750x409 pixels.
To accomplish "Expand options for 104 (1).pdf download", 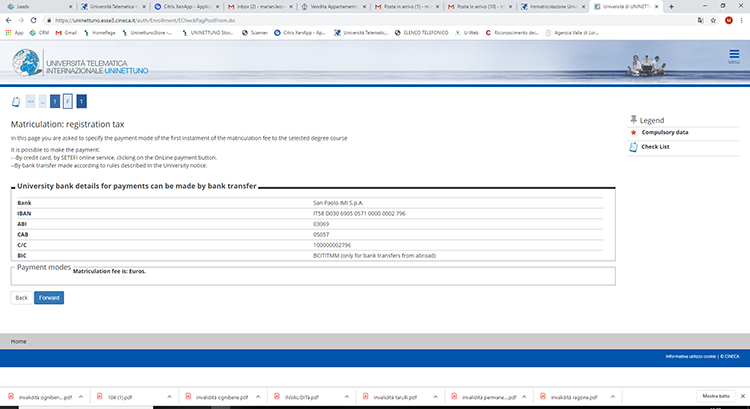I will point(170,397).
